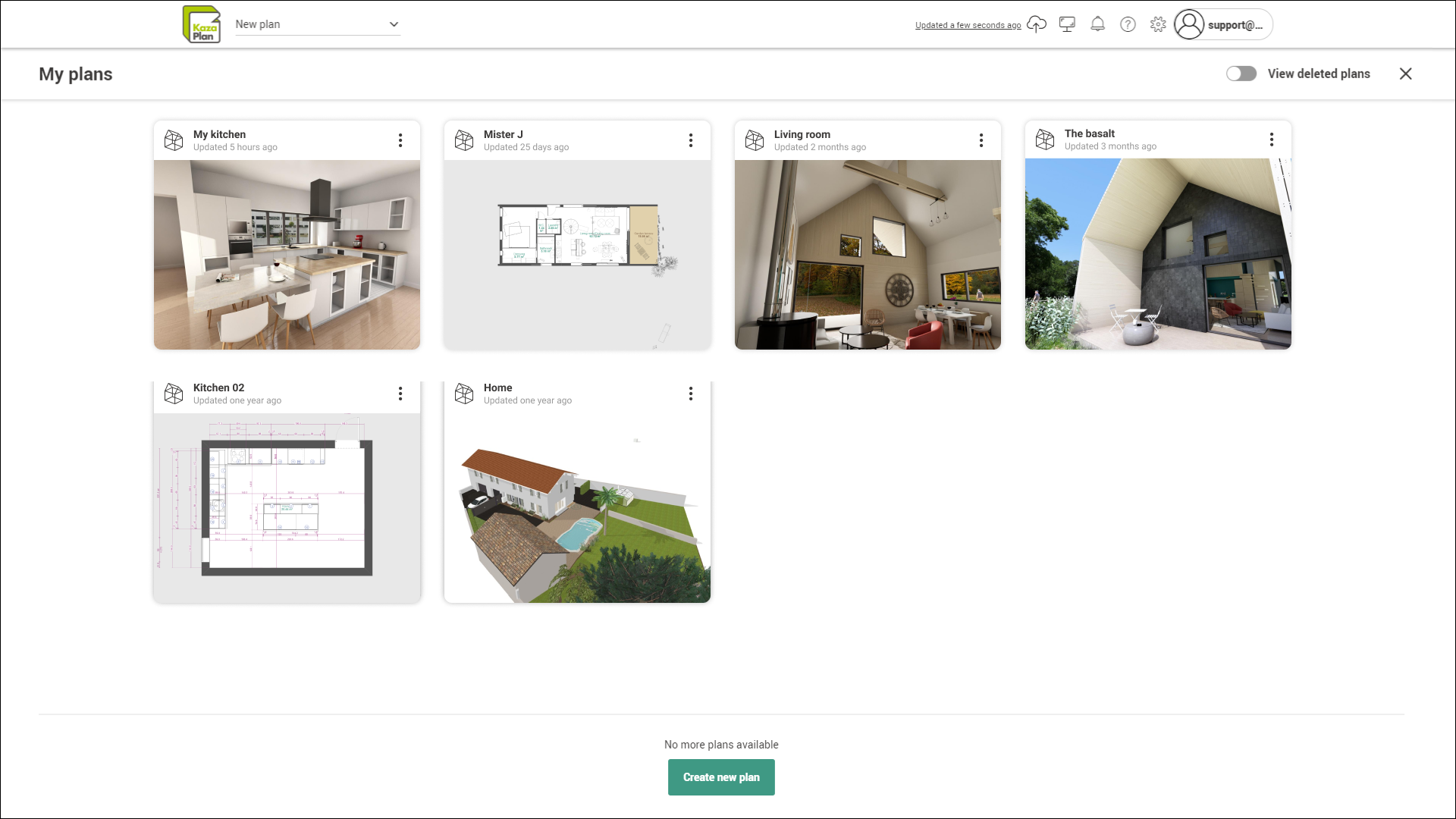Open the support@ account menu
The height and width of the screenshot is (819, 1456).
coord(1222,24)
